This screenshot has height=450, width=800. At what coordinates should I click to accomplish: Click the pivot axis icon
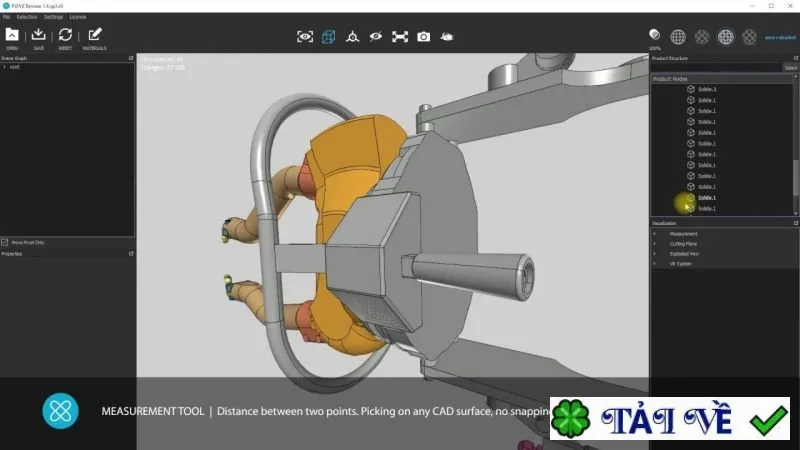click(353, 37)
